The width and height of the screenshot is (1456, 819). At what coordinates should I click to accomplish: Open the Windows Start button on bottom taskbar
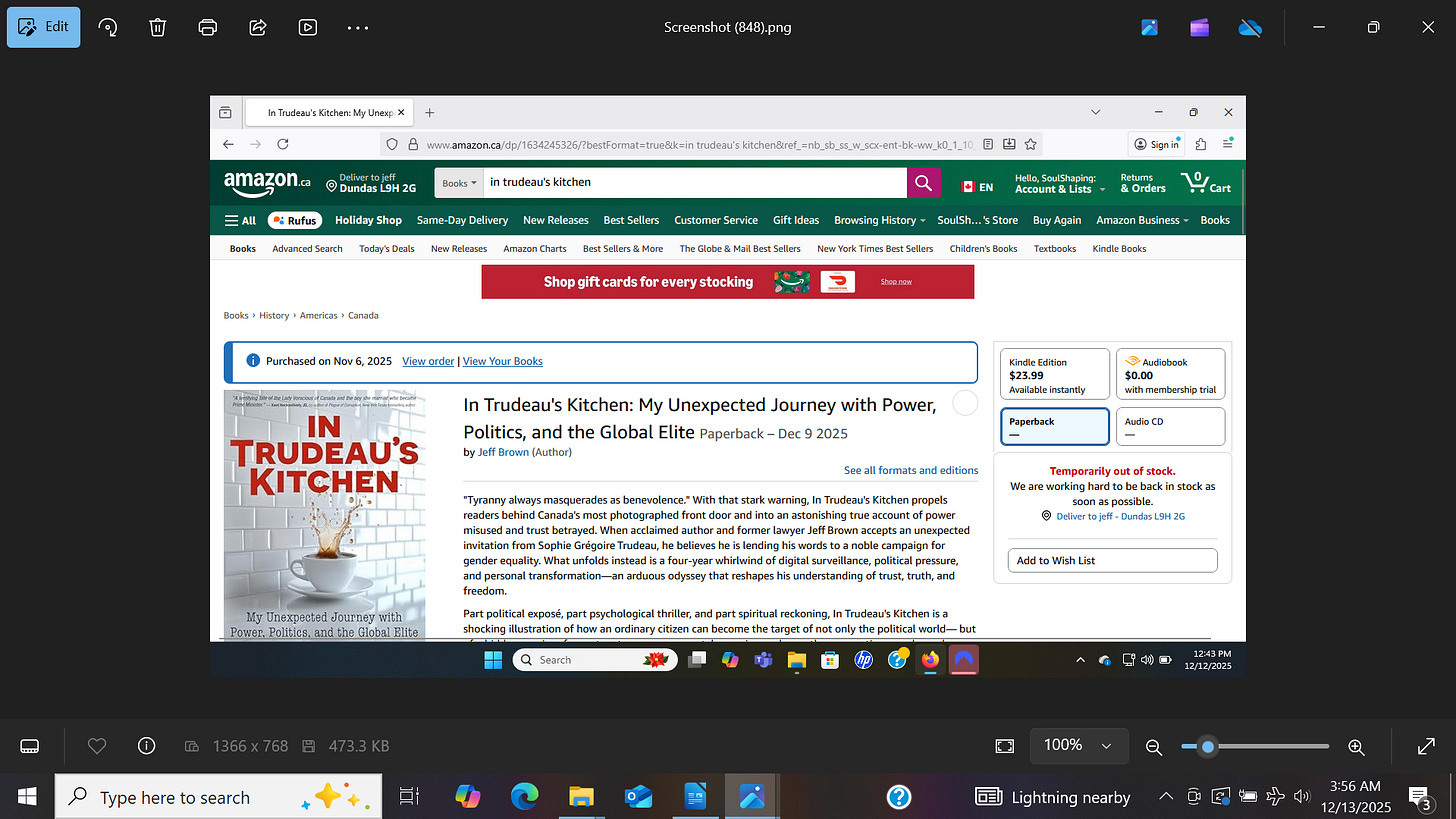pos(26,796)
